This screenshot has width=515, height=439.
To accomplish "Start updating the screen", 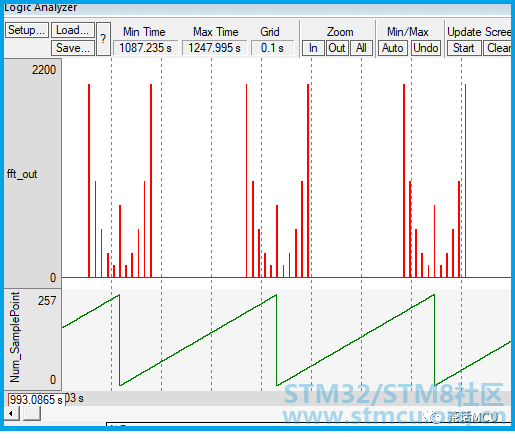I will 464,48.
